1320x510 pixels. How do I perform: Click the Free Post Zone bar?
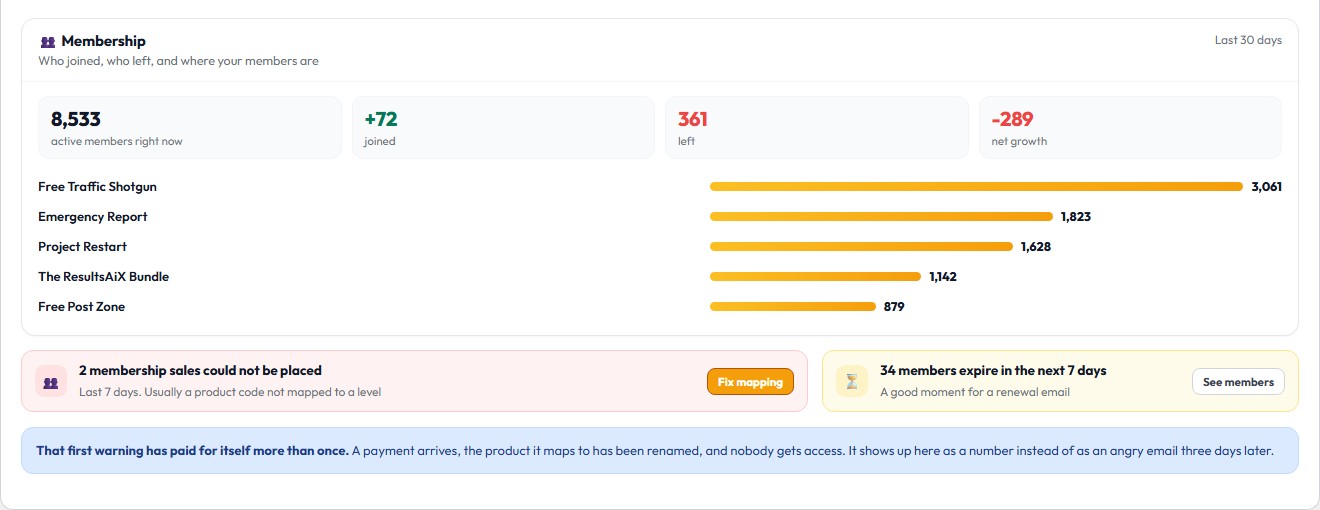793,307
